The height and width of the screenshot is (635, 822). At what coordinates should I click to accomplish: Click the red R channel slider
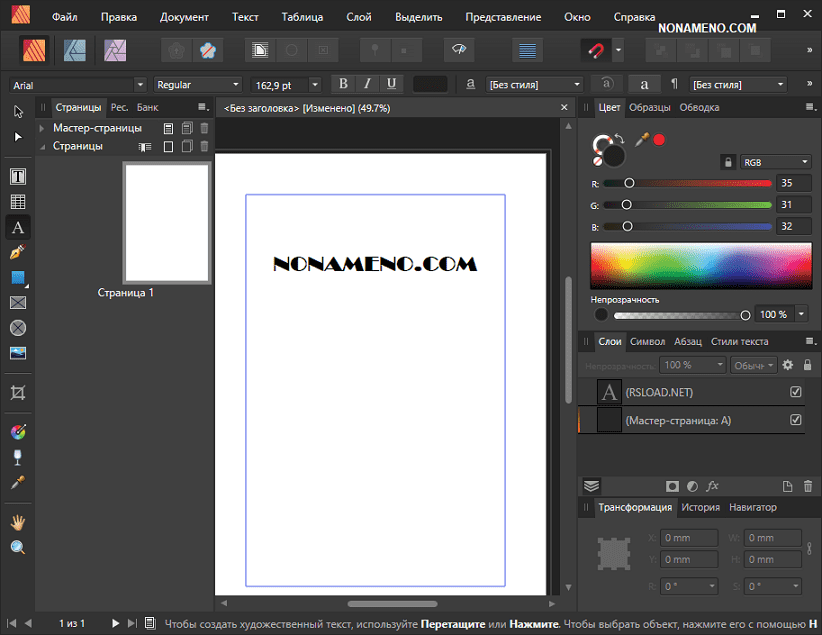click(x=700, y=183)
